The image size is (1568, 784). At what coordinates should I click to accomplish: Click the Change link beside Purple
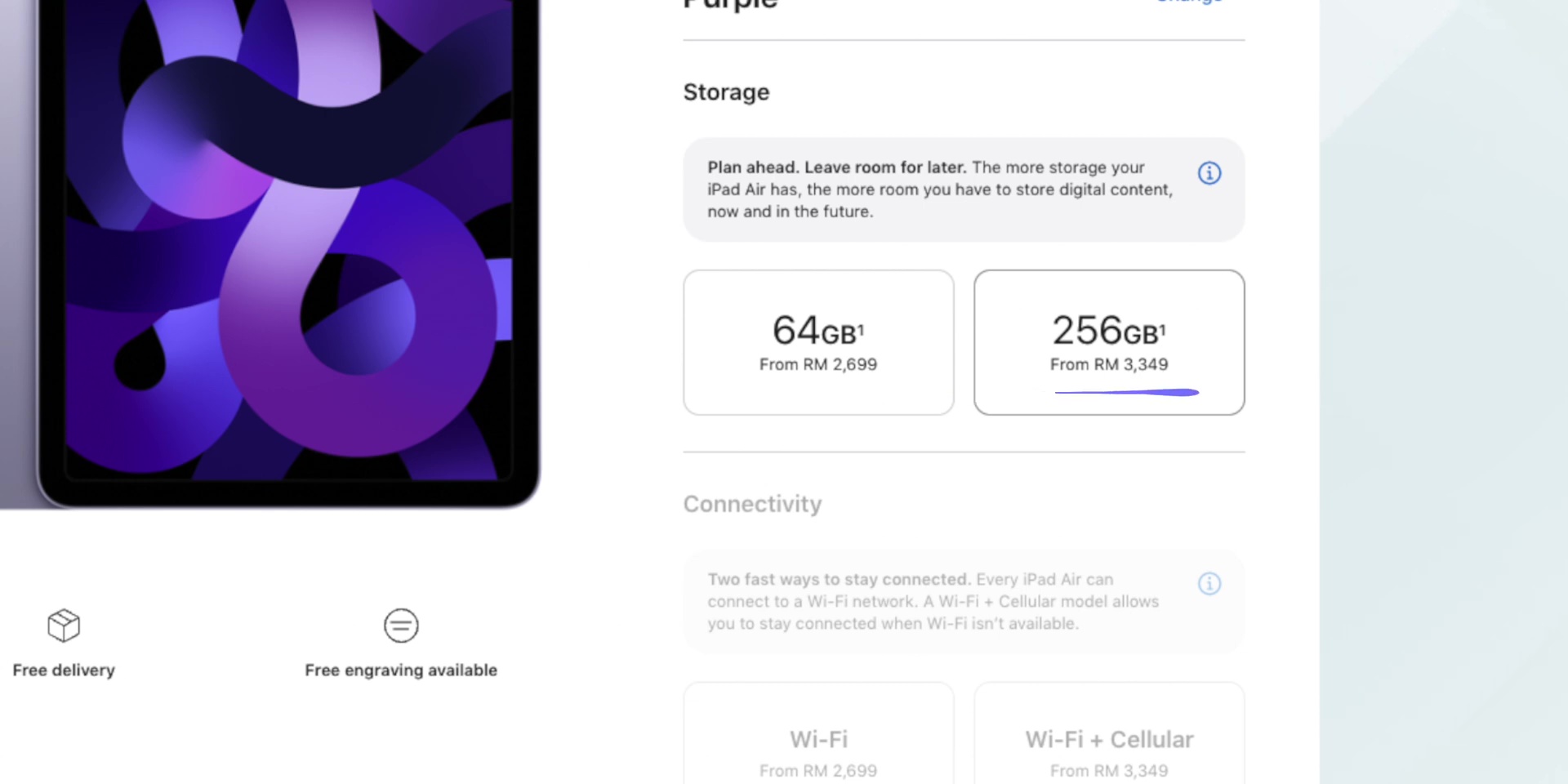click(x=1189, y=2)
